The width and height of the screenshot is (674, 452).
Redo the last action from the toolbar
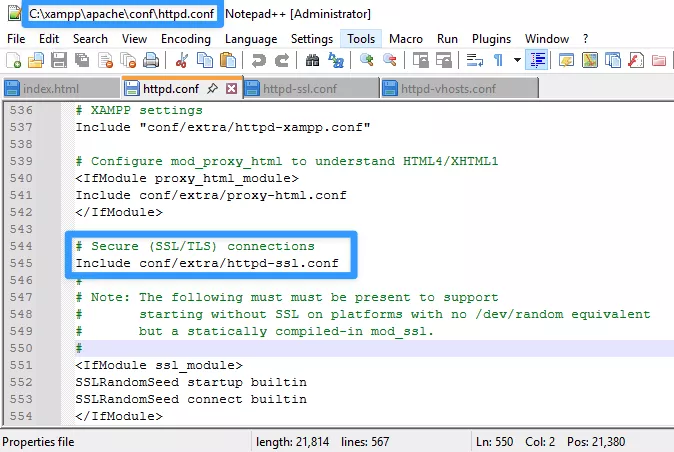point(282,60)
